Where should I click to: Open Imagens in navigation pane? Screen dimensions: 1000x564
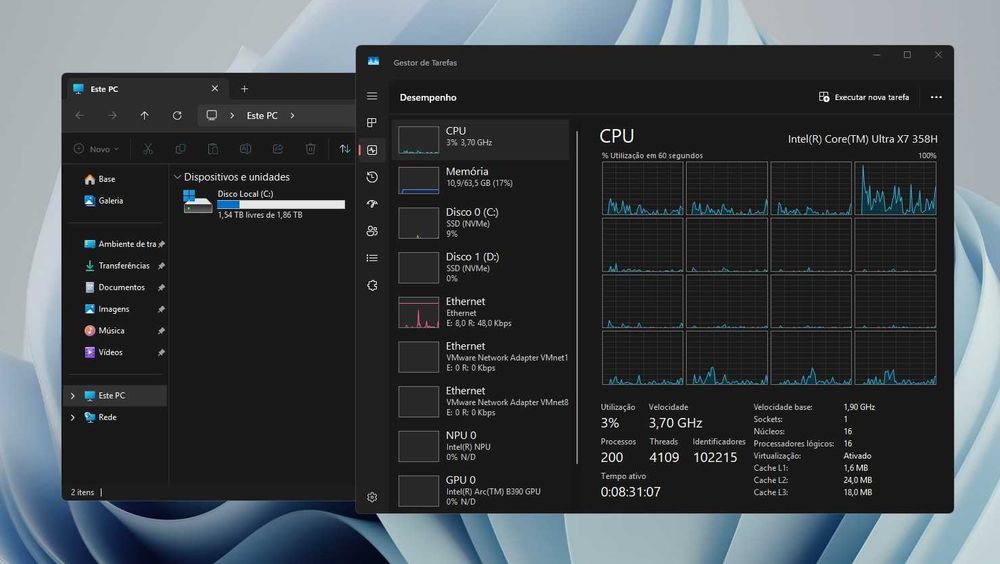107,309
